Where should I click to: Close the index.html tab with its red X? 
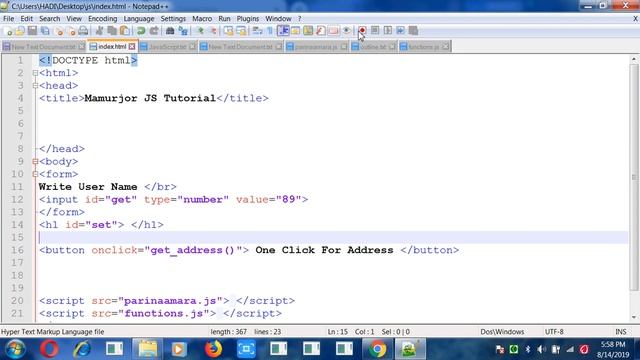coord(132,47)
